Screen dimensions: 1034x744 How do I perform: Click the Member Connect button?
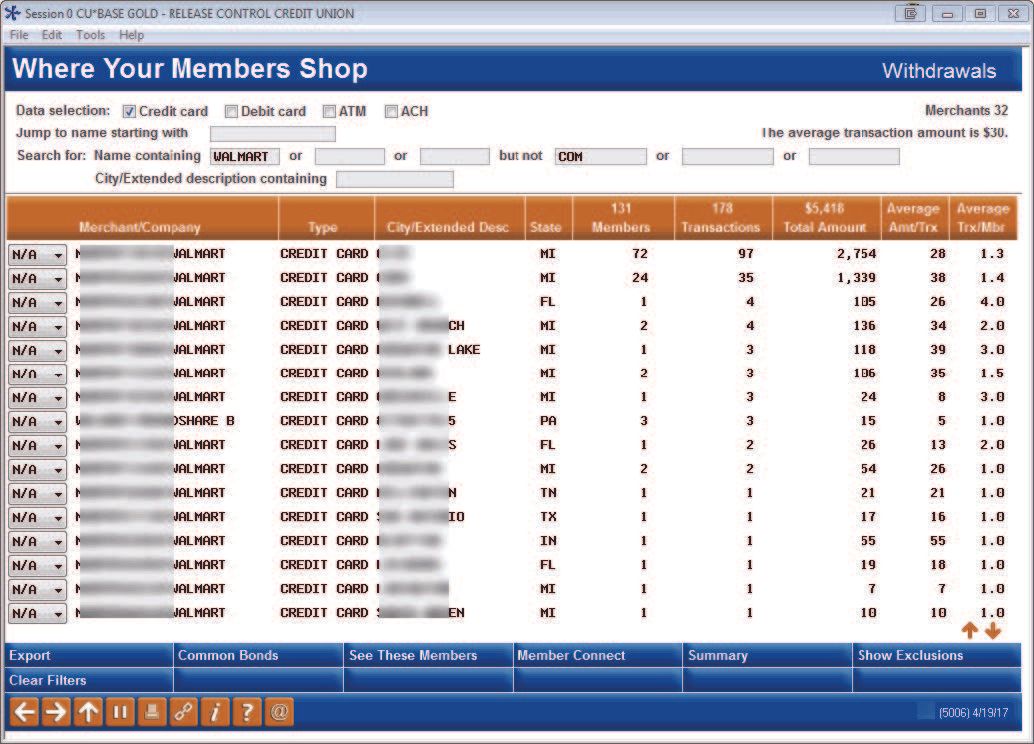pyautogui.click(x=597, y=656)
